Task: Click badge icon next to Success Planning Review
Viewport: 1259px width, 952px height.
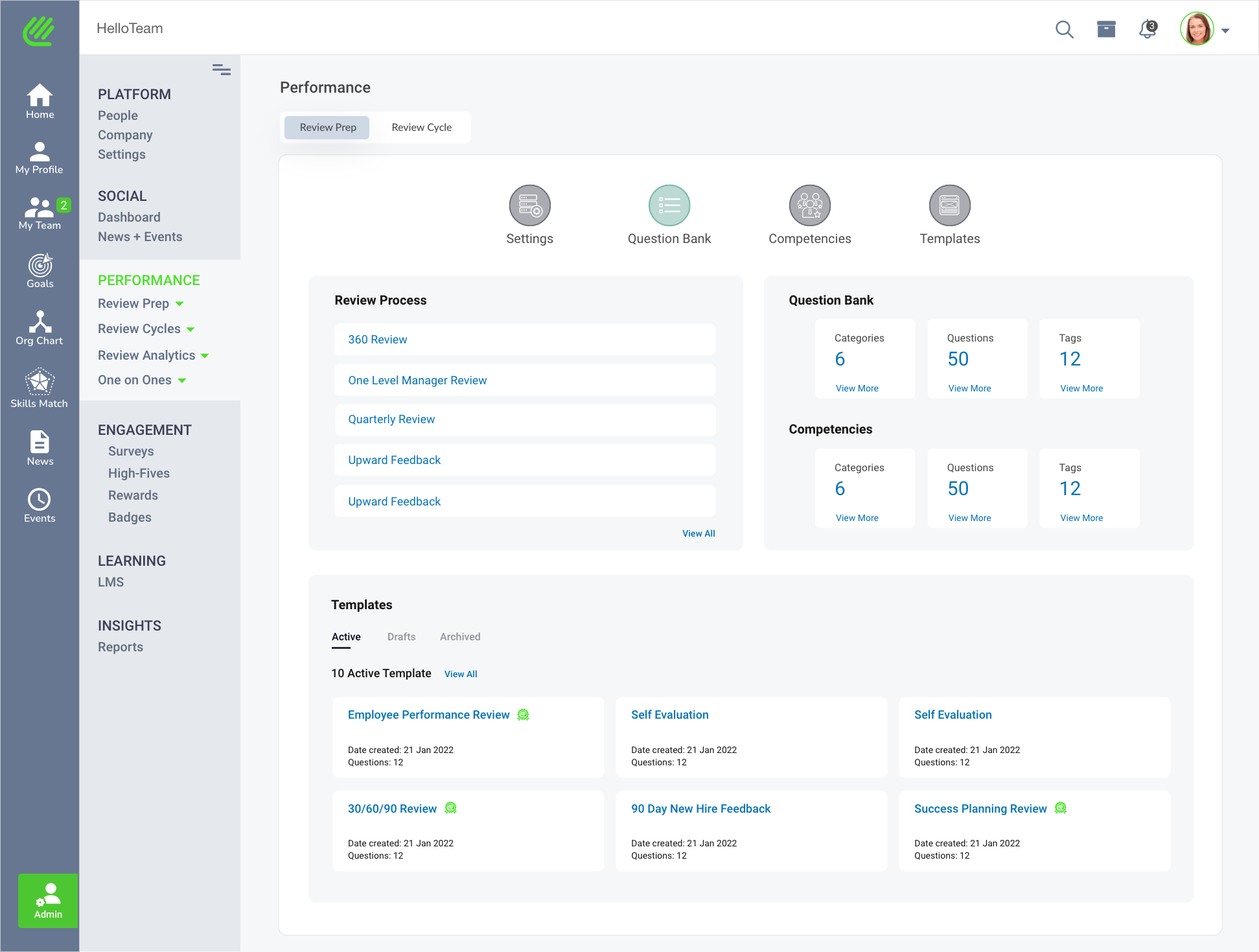Action: [1061, 808]
